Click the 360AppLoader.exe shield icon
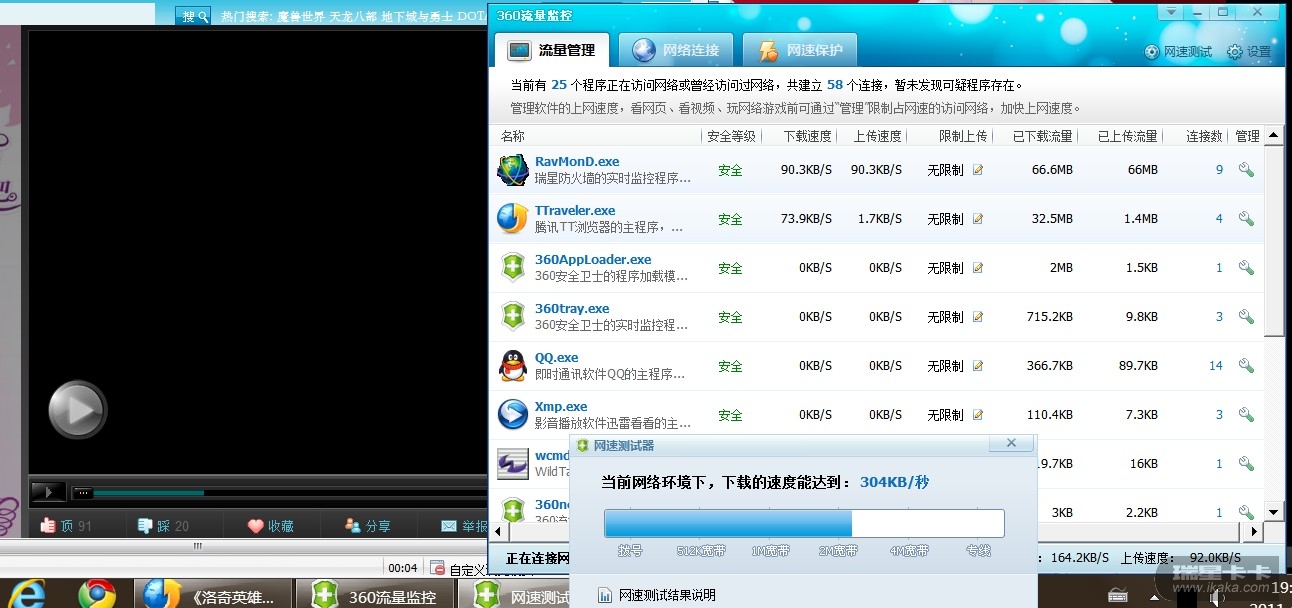The height and width of the screenshot is (608, 1292). pyautogui.click(x=513, y=267)
